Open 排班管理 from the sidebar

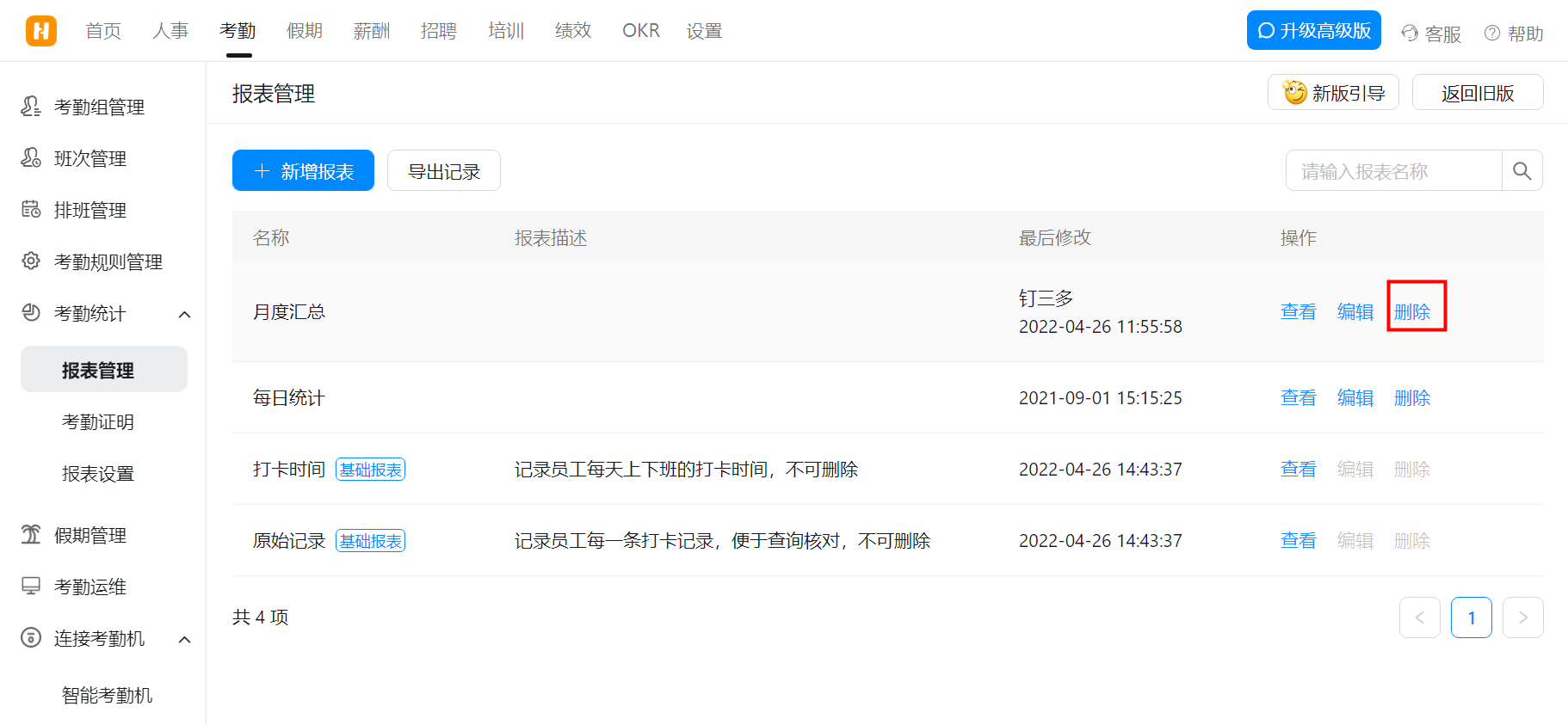(x=90, y=210)
